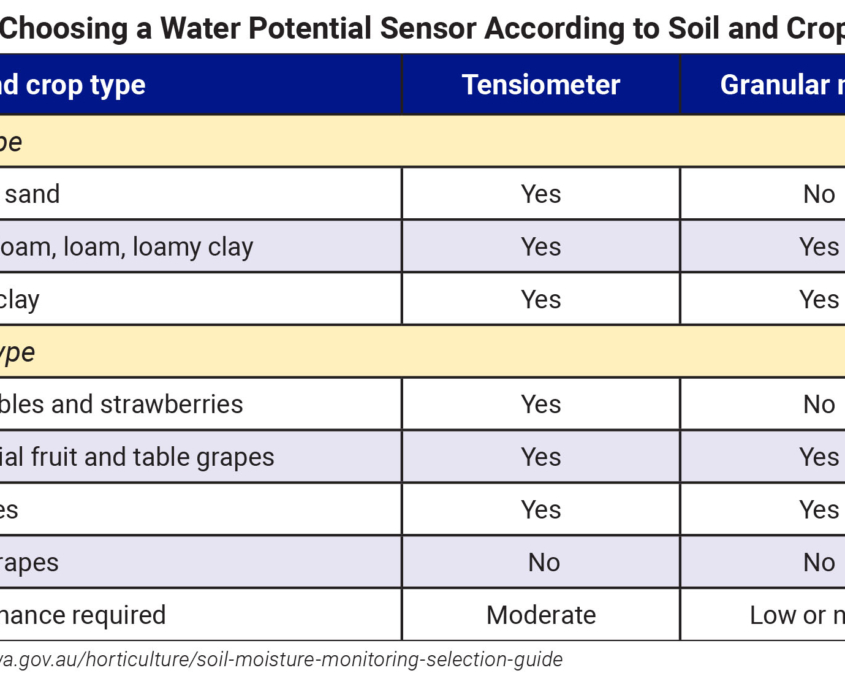
Task: Click Granular 'No' in the sand row
Action: pos(819,194)
